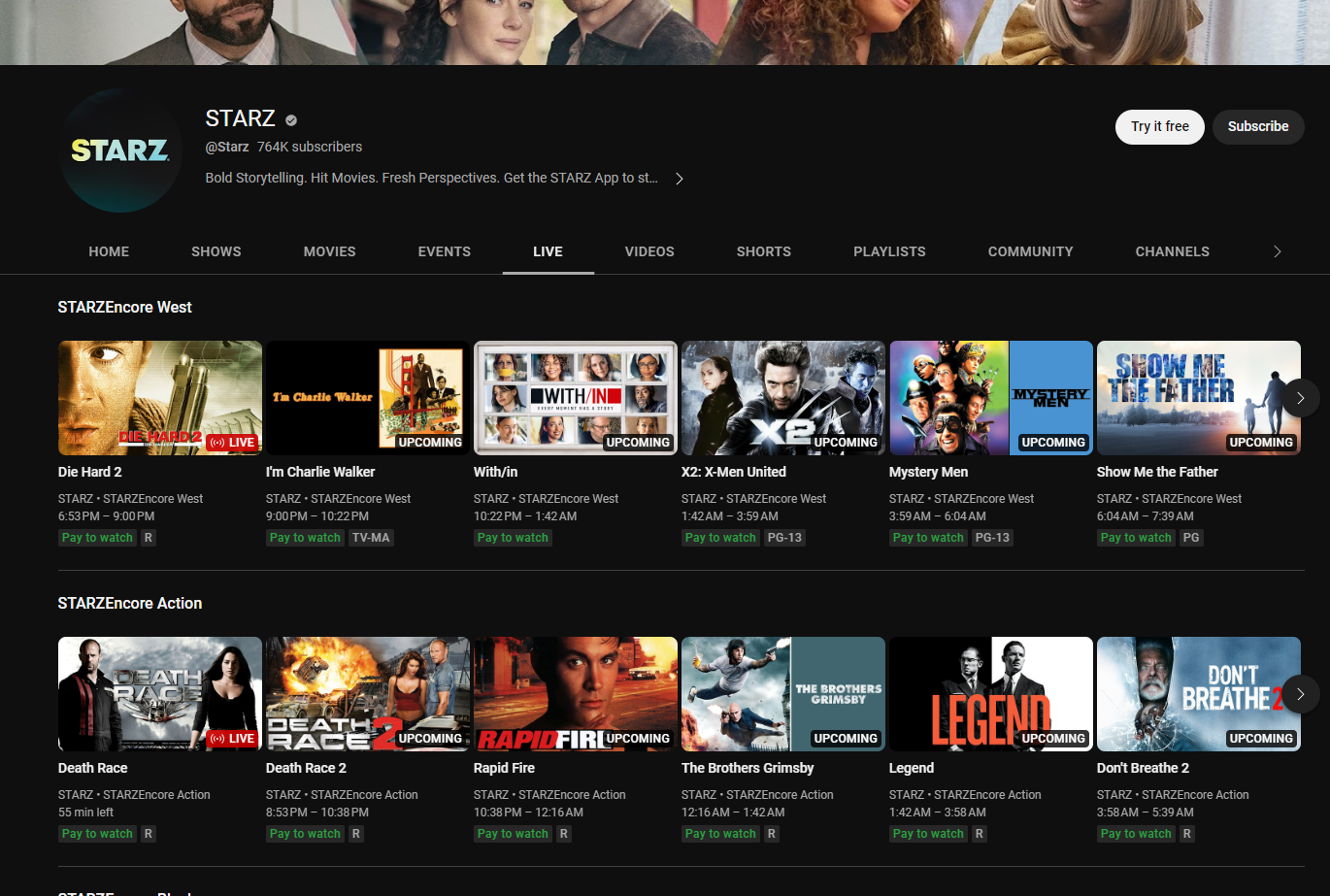The width and height of the screenshot is (1330, 896).
Task: Open the Mystery Men thumbnail
Action: pos(991,398)
